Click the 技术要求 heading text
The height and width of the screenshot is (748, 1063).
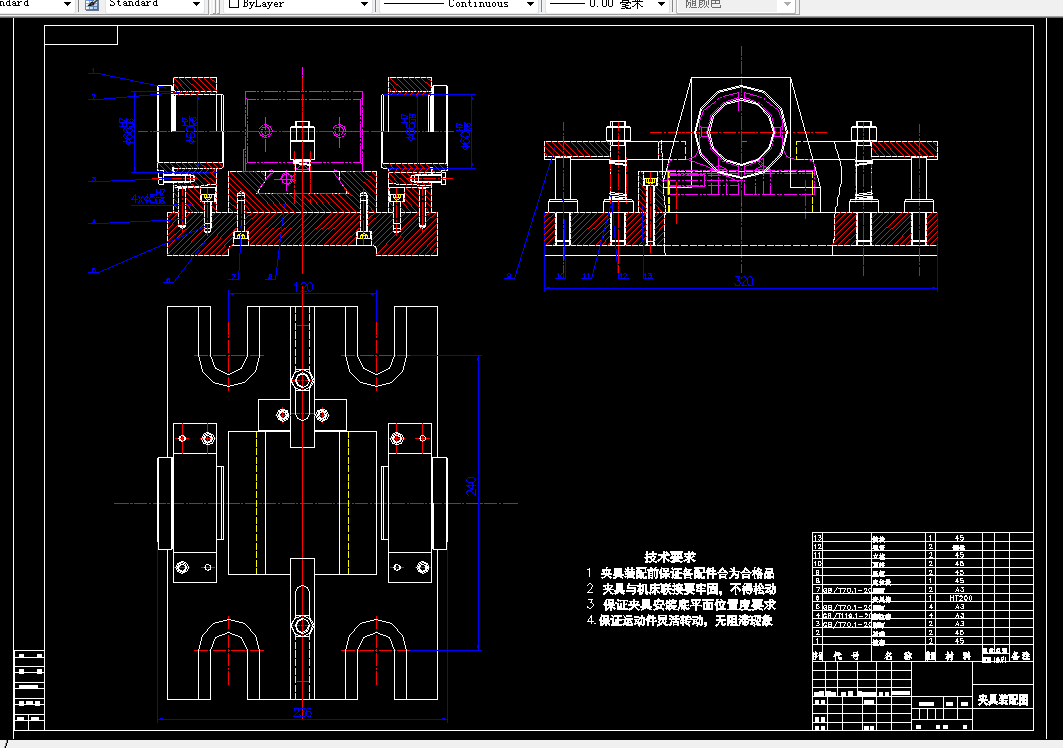coord(670,557)
